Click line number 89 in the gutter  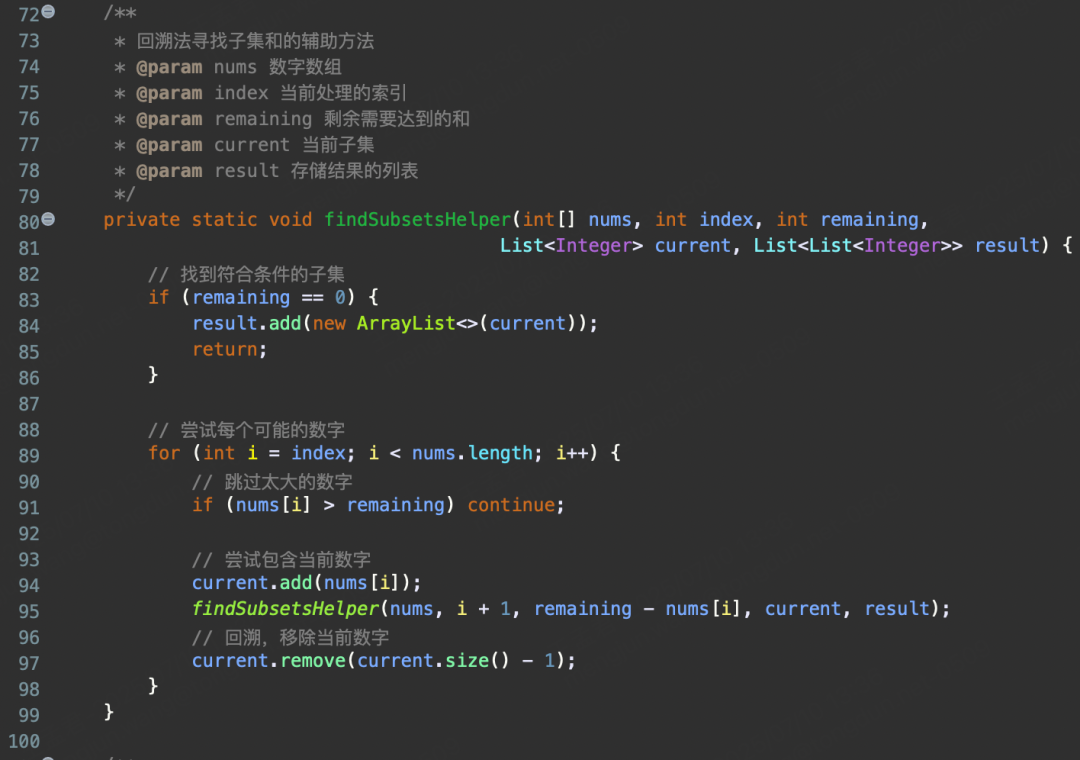(29, 455)
